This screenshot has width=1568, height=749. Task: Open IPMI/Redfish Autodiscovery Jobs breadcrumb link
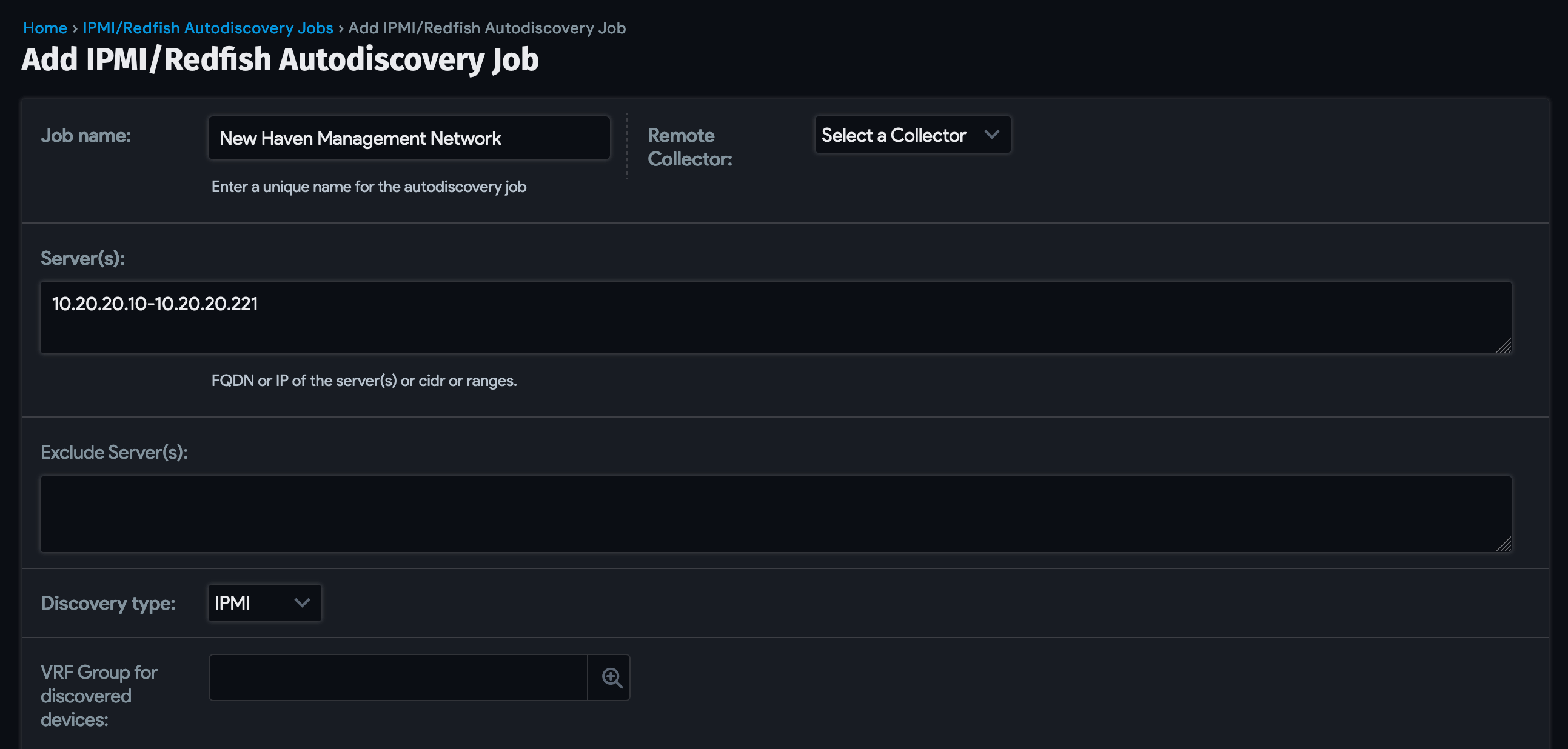coord(207,27)
